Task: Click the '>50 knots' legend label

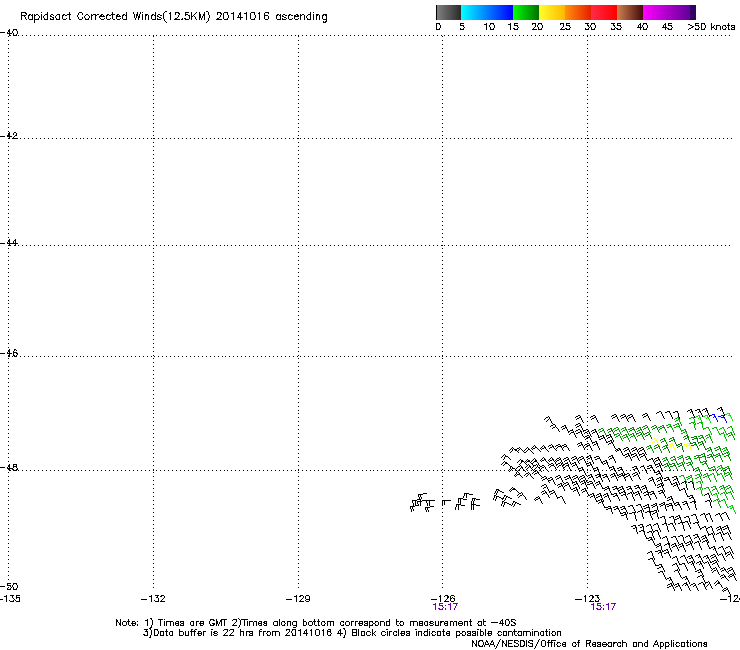Action: coord(711,27)
